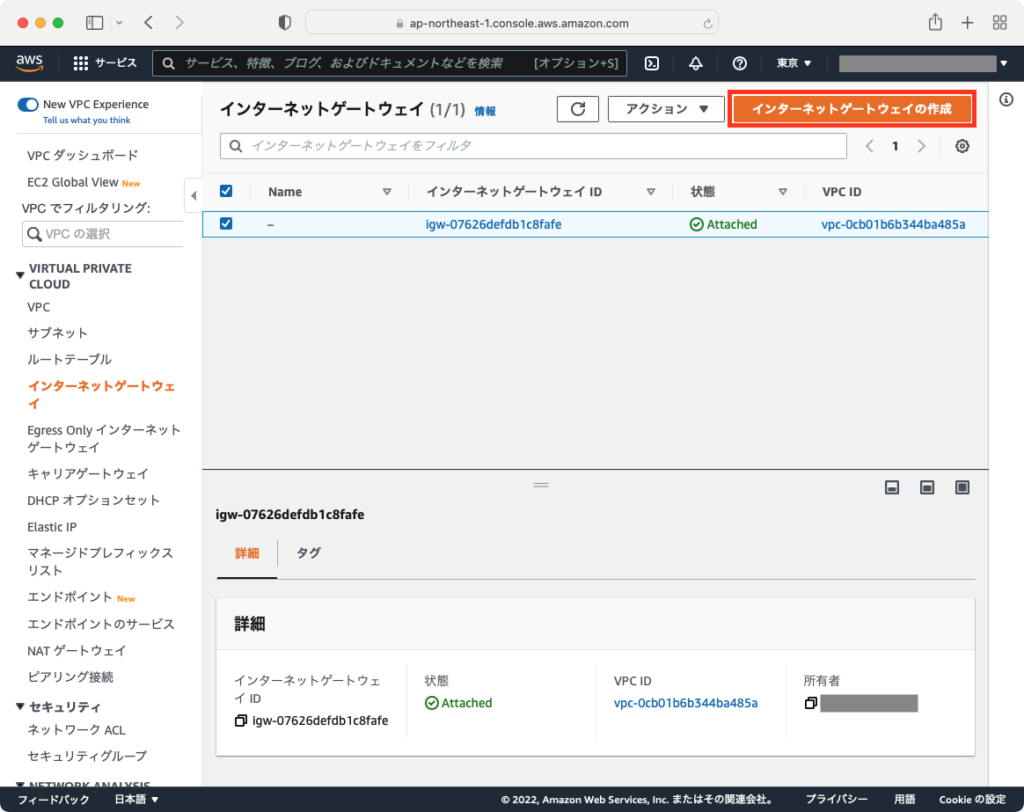This screenshot has width=1024, height=812.
Task: Expand split panel to full view
Action: [962, 487]
